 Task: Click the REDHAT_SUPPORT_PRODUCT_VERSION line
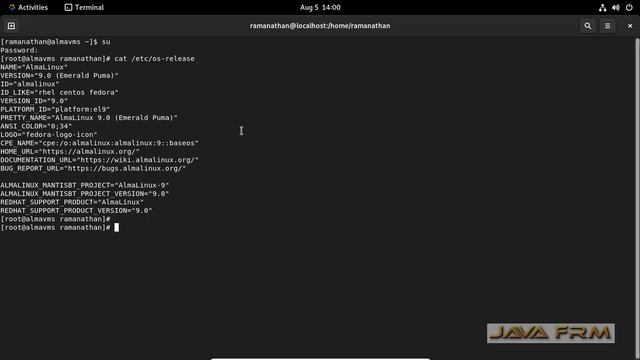(76, 211)
